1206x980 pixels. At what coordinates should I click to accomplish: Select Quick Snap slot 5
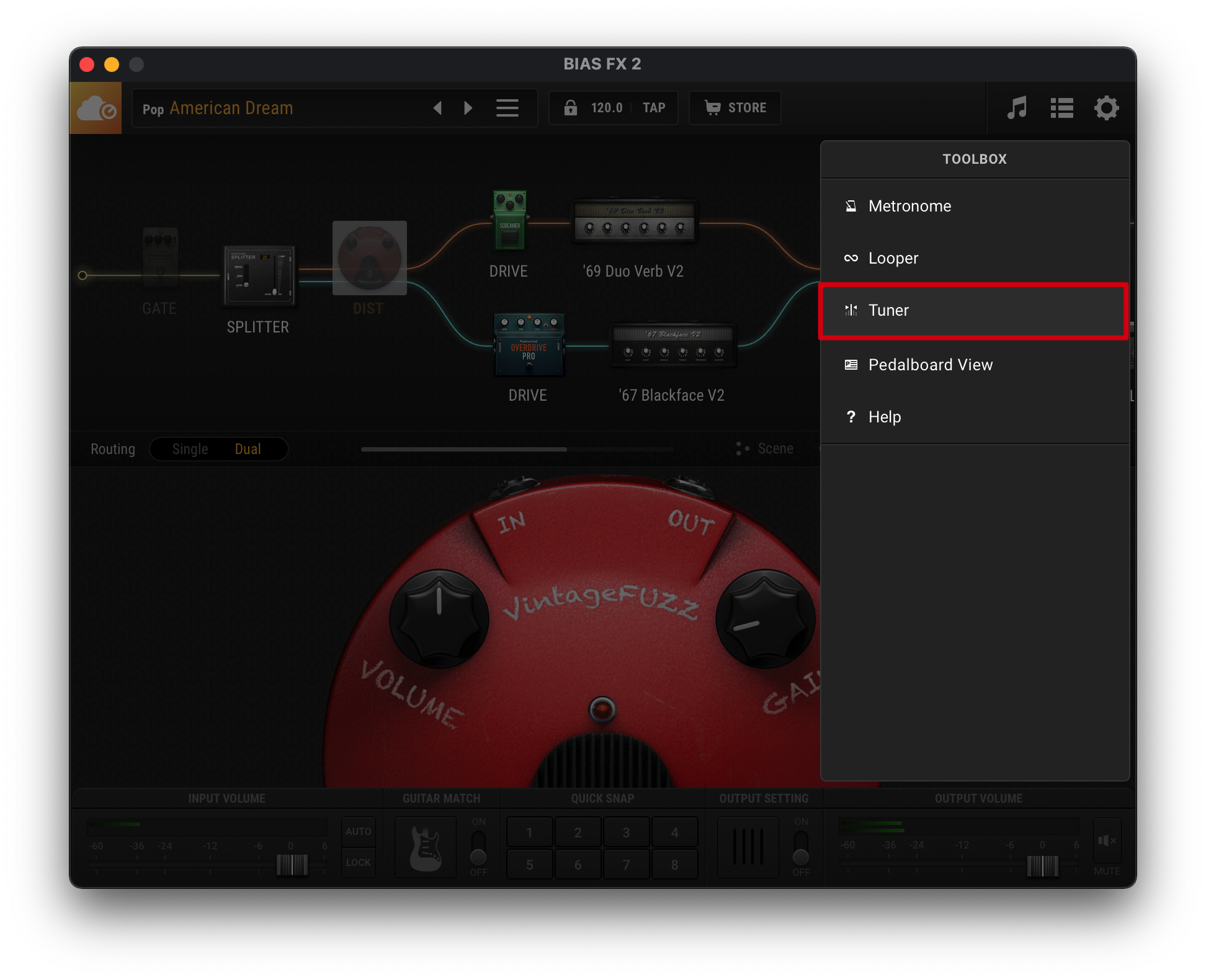529,865
